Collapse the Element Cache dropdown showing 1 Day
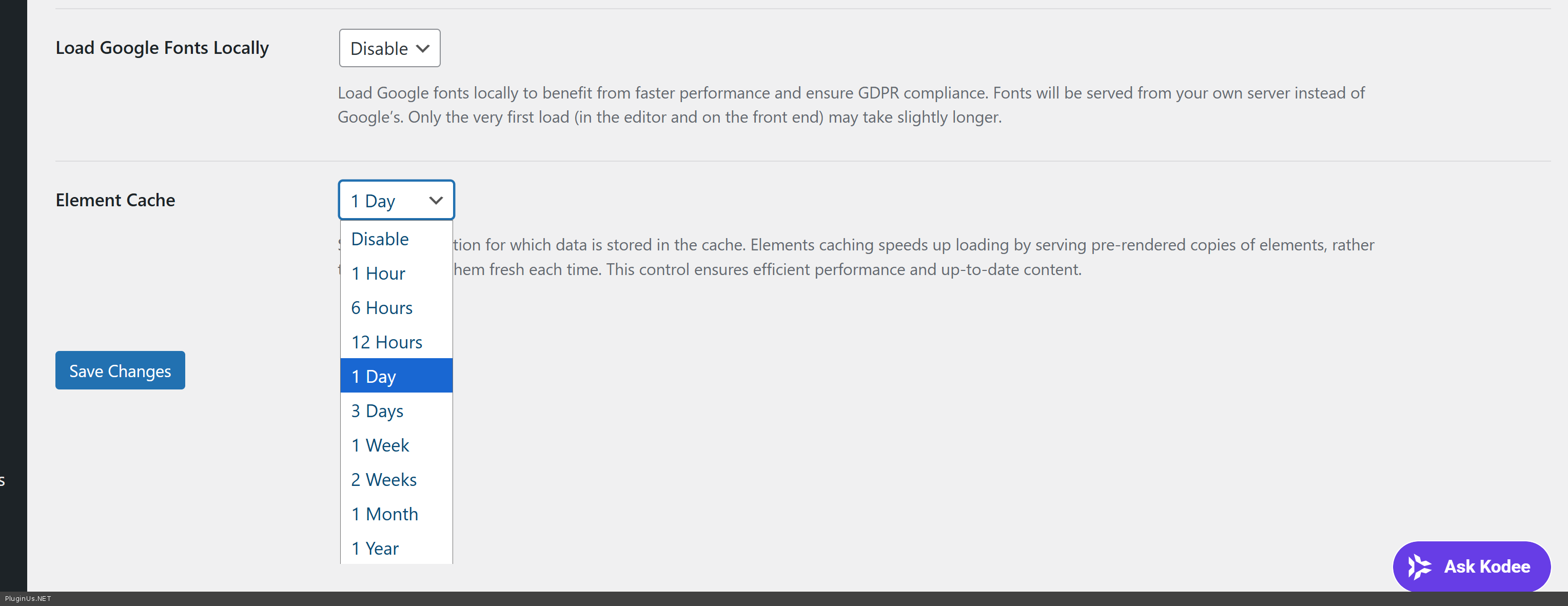1568x606 pixels. 396,200
